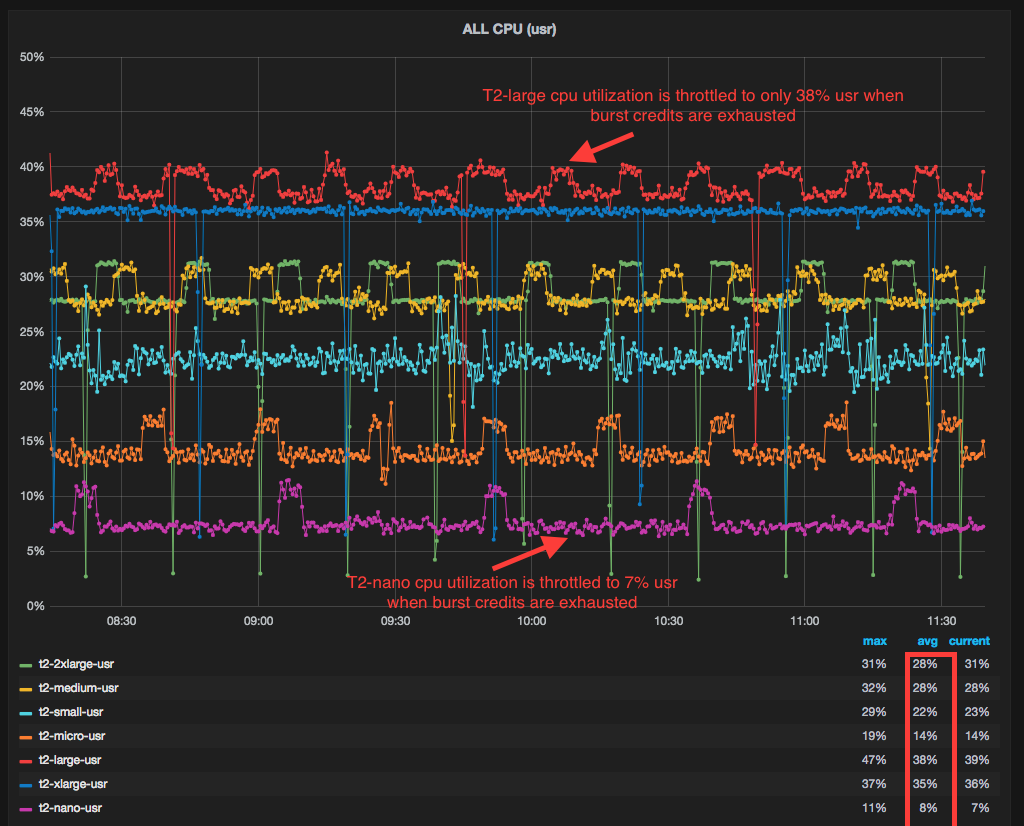Click the red line icon beside t2-large-usr

[x=24, y=759]
